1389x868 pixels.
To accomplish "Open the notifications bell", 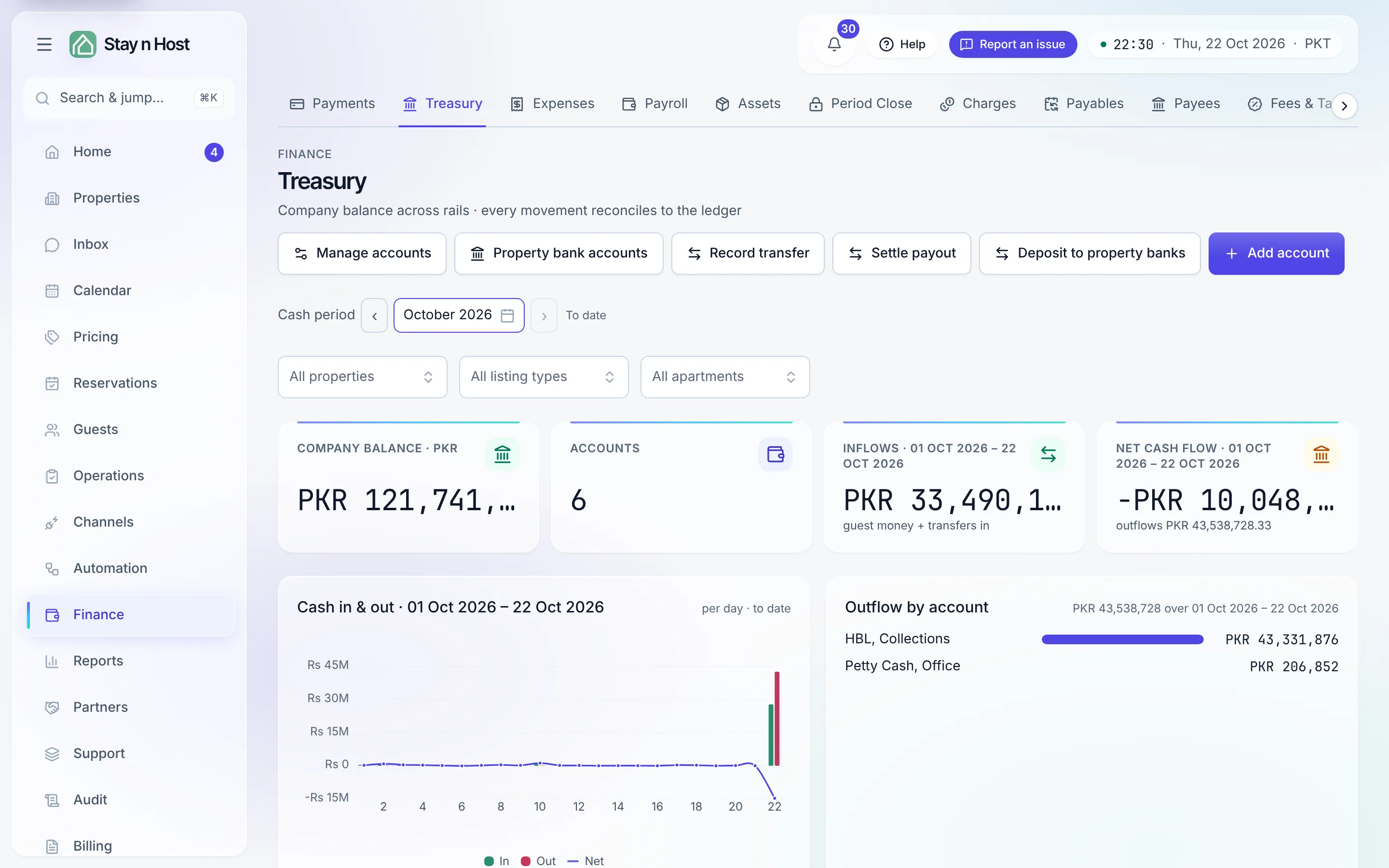I will [834, 44].
